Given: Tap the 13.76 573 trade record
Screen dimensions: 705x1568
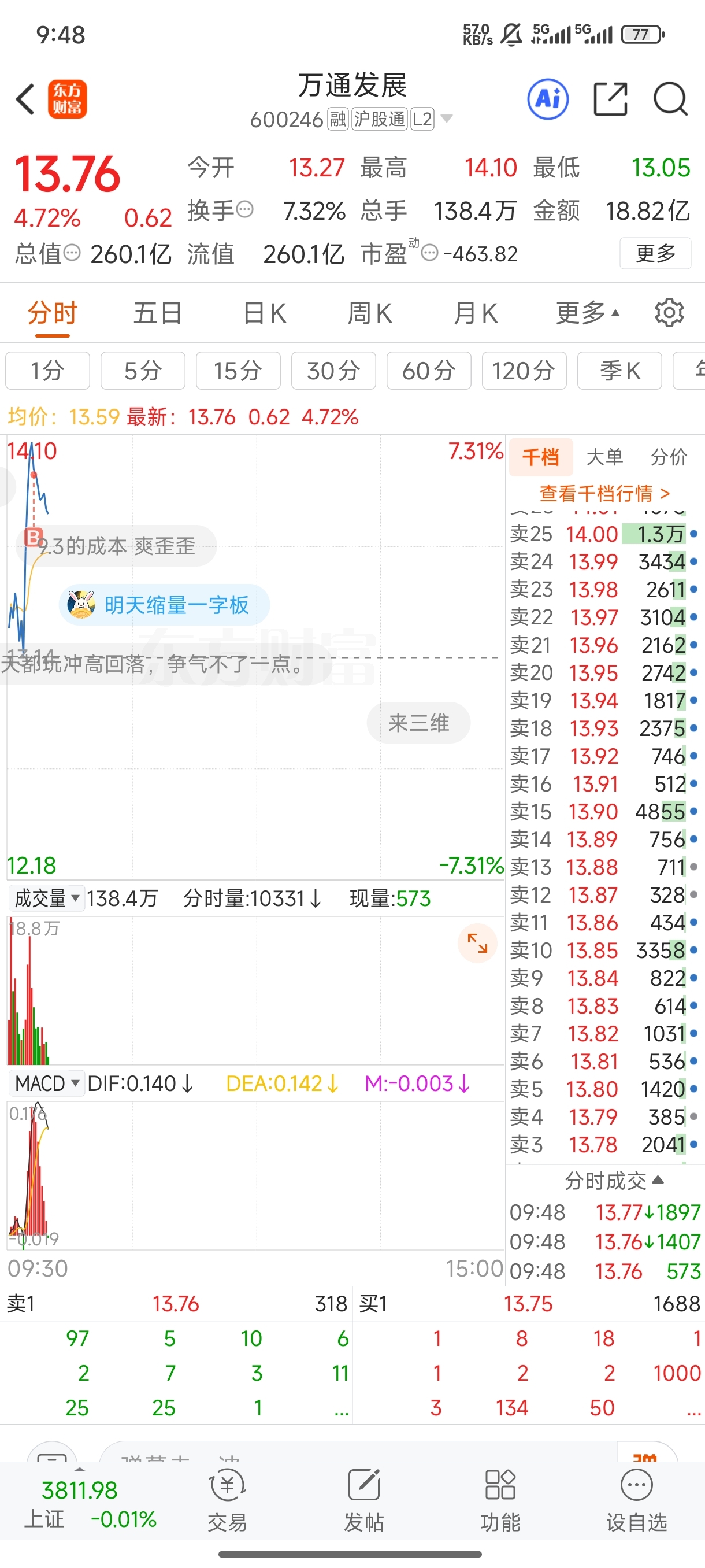Looking at the screenshot, I should pos(605,1271).
